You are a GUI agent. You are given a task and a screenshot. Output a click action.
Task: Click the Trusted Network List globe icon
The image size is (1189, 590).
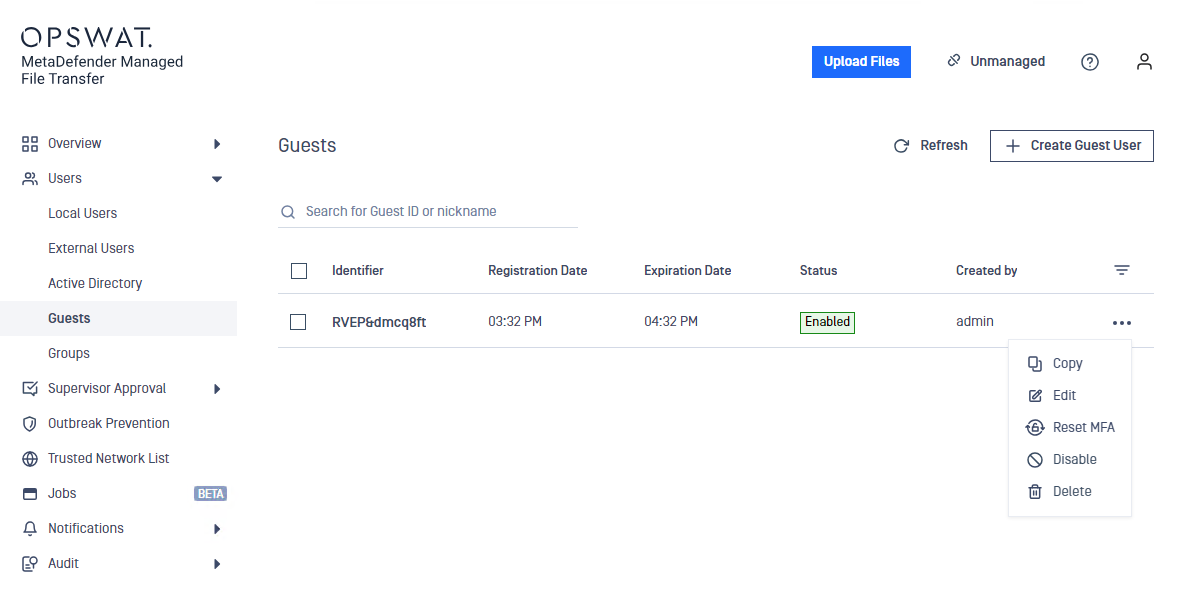coord(30,459)
